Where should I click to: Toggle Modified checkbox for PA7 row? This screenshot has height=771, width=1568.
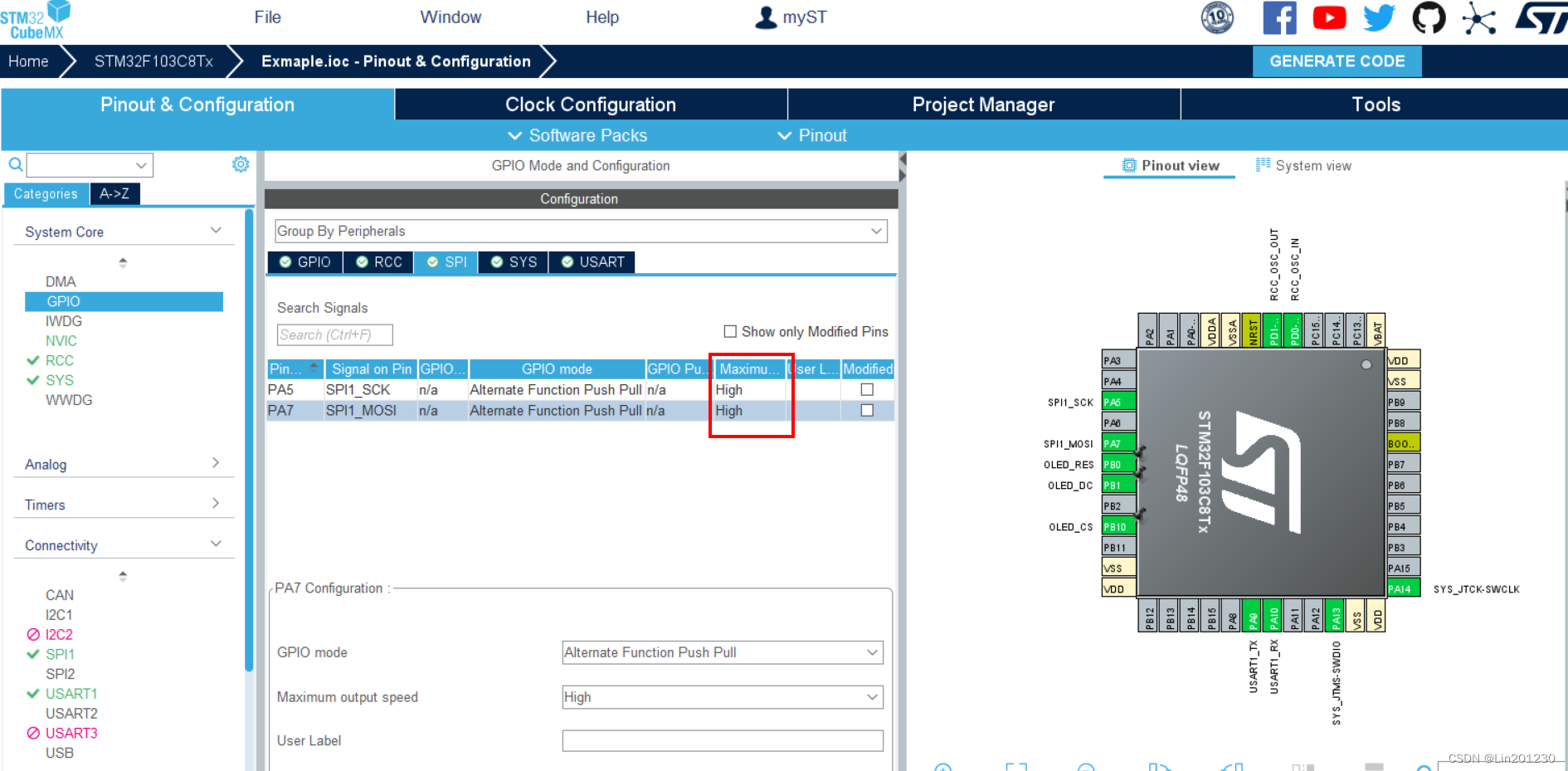click(x=867, y=410)
